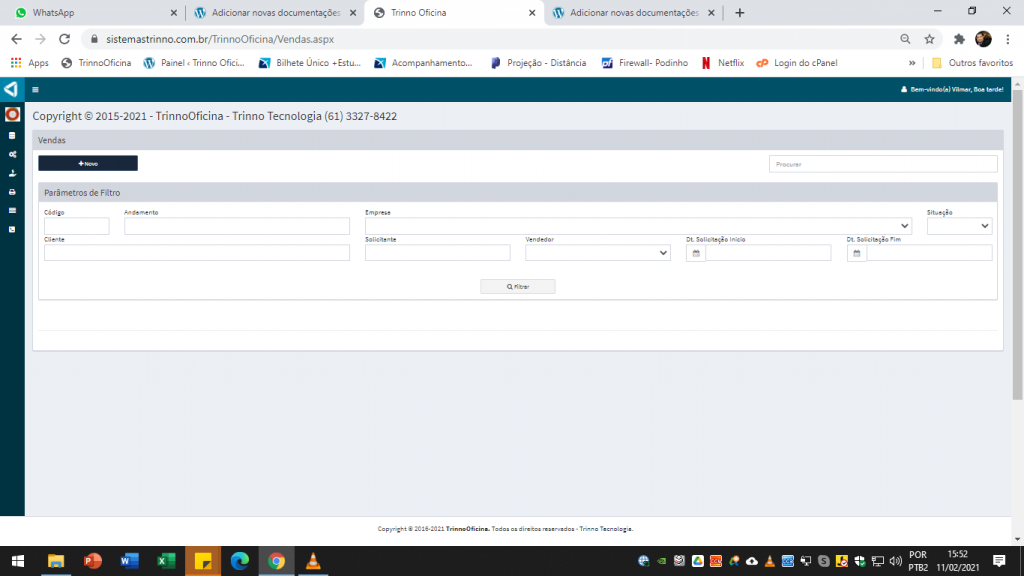Click the Novo button
The width and height of the screenshot is (1024, 576).
click(x=88, y=163)
